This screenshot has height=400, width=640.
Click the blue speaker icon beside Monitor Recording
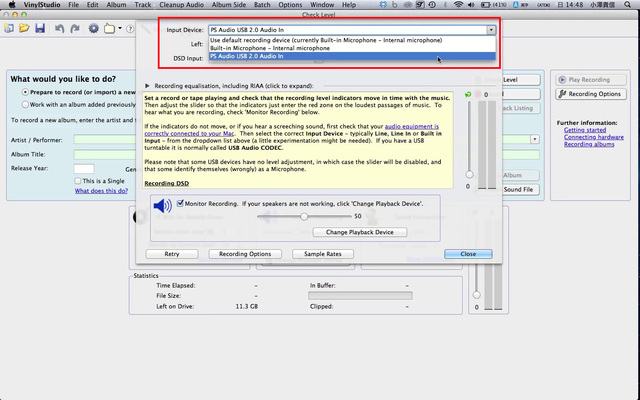point(162,206)
